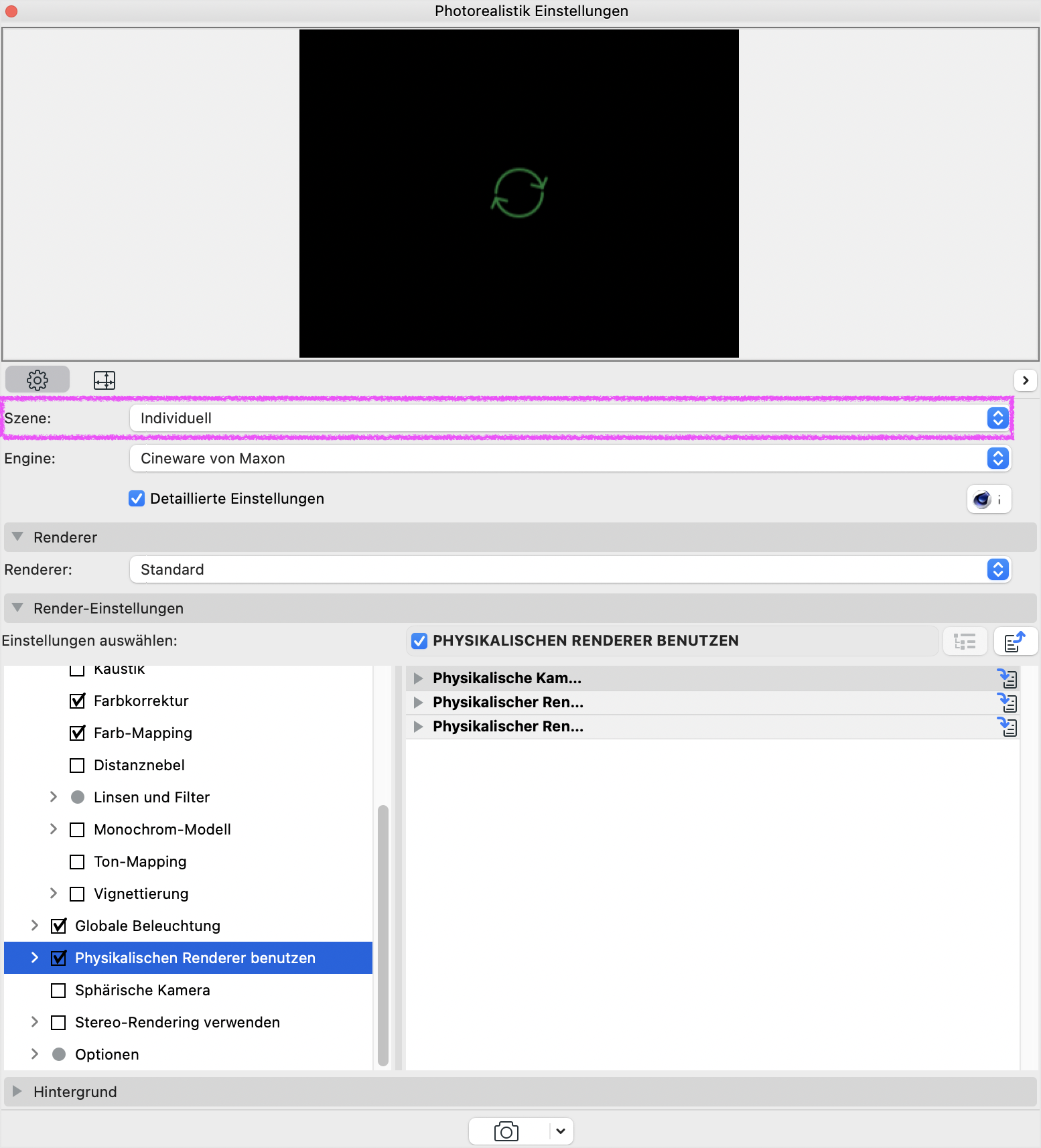Toggle the Kaustik checkbox

coord(77,670)
